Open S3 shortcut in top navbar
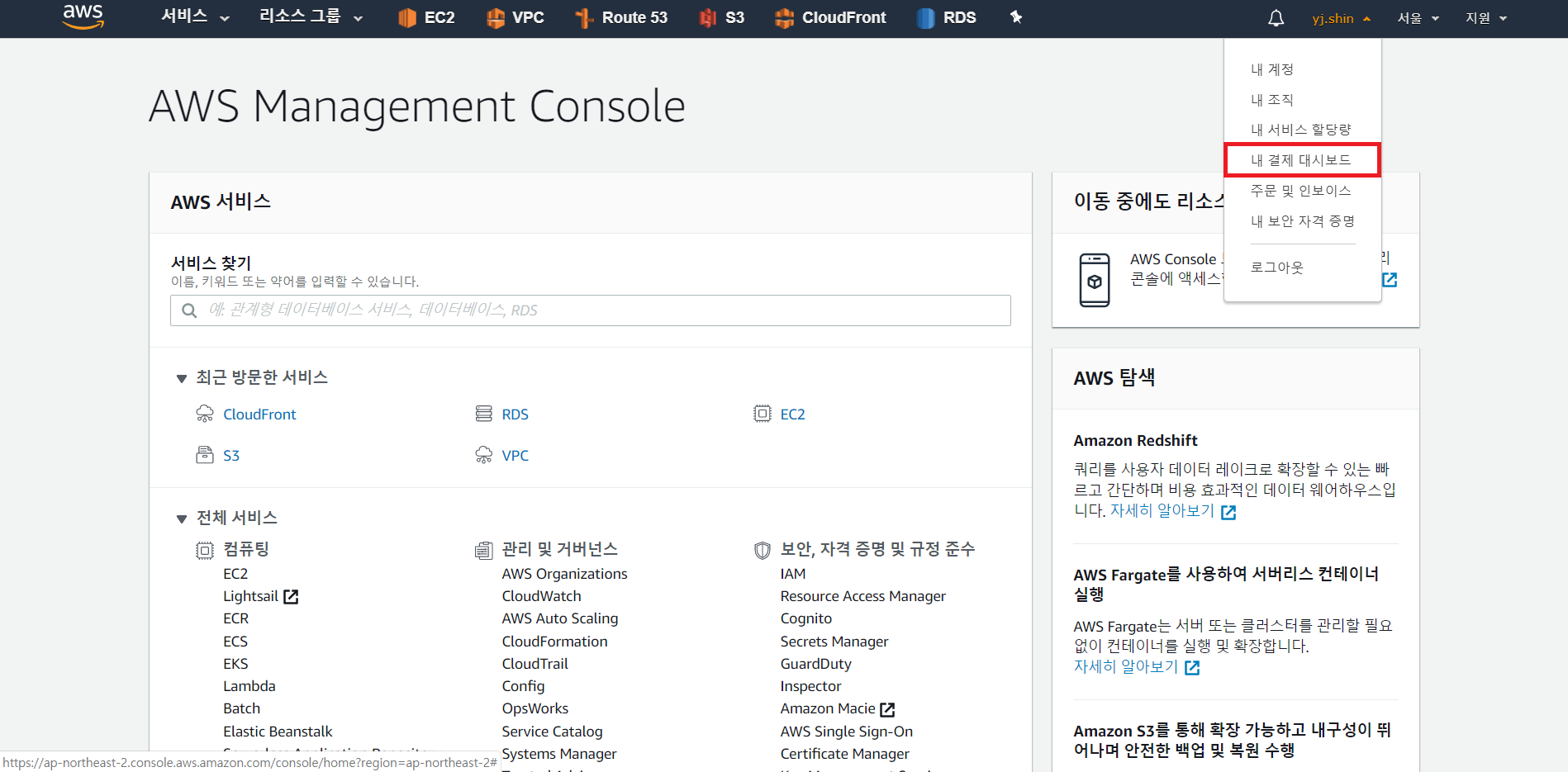The width and height of the screenshot is (1568, 772). 722,18
